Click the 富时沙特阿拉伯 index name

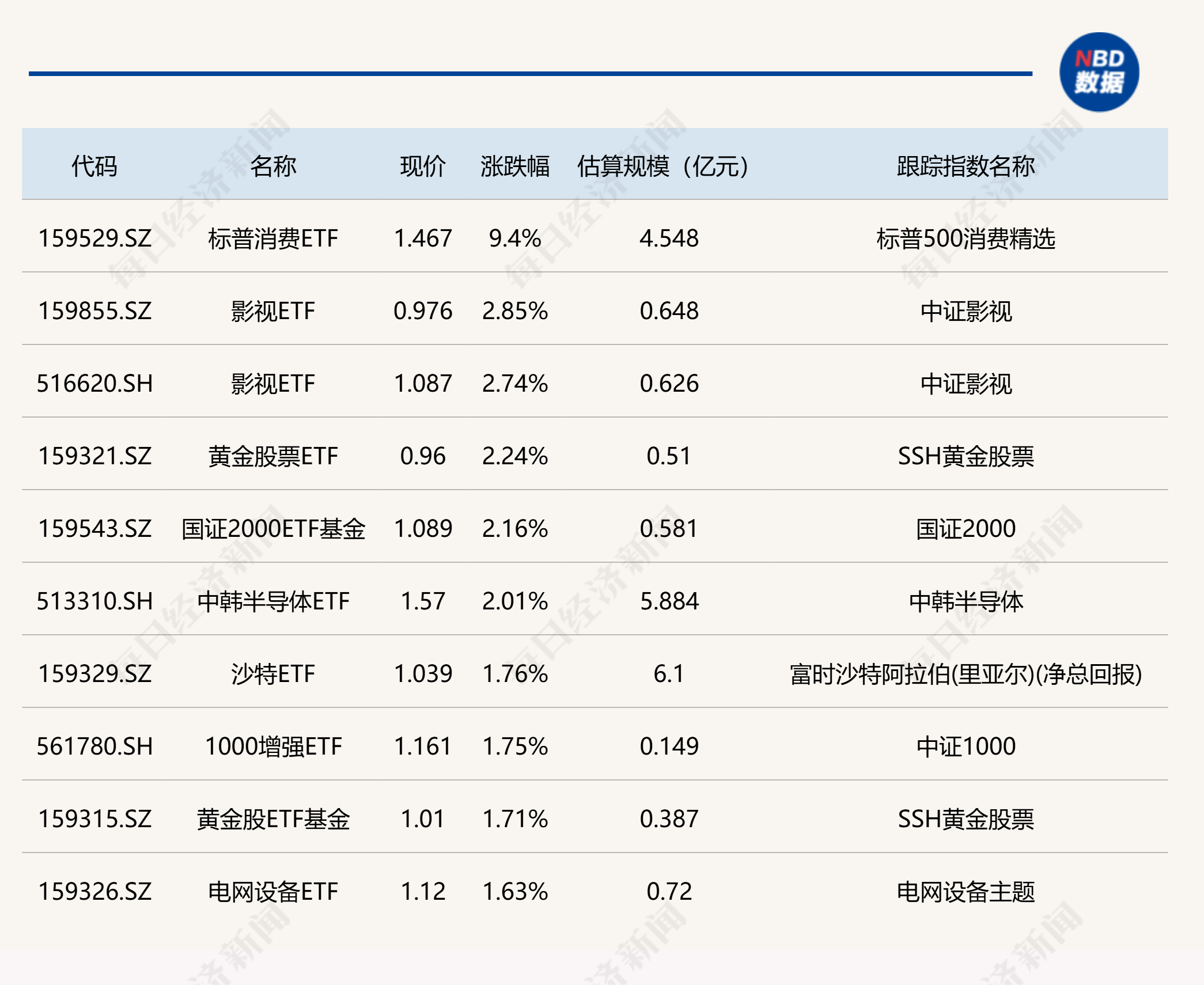click(x=966, y=674)
